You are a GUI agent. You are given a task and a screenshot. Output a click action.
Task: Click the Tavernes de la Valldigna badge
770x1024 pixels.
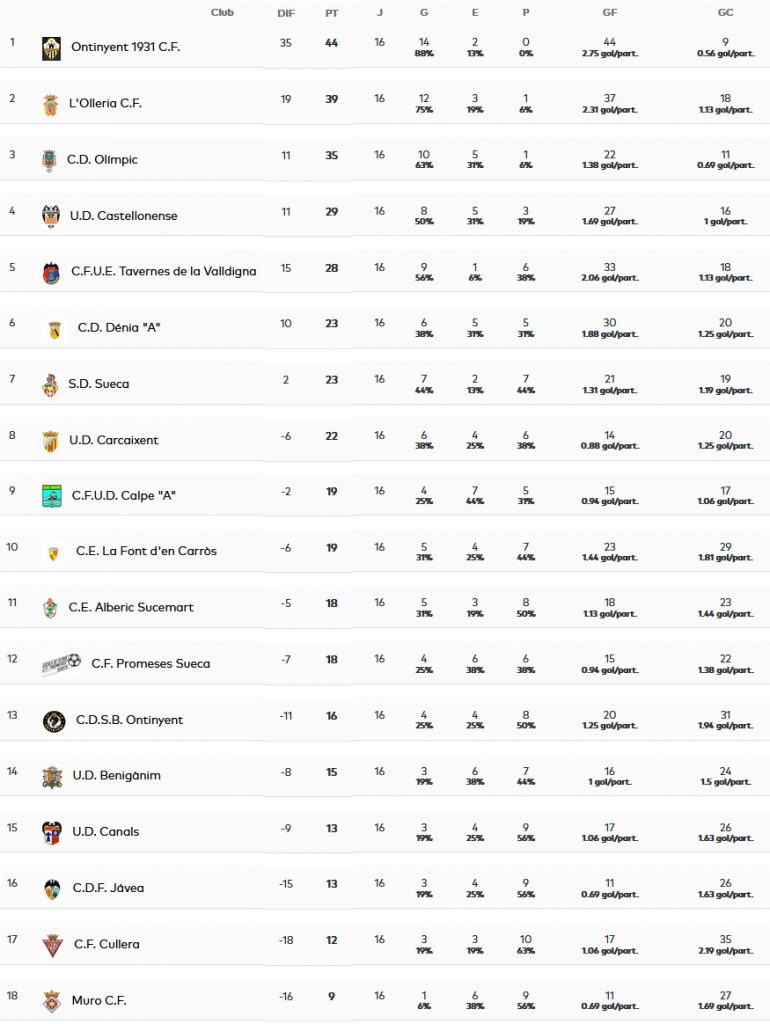[51, 272]
